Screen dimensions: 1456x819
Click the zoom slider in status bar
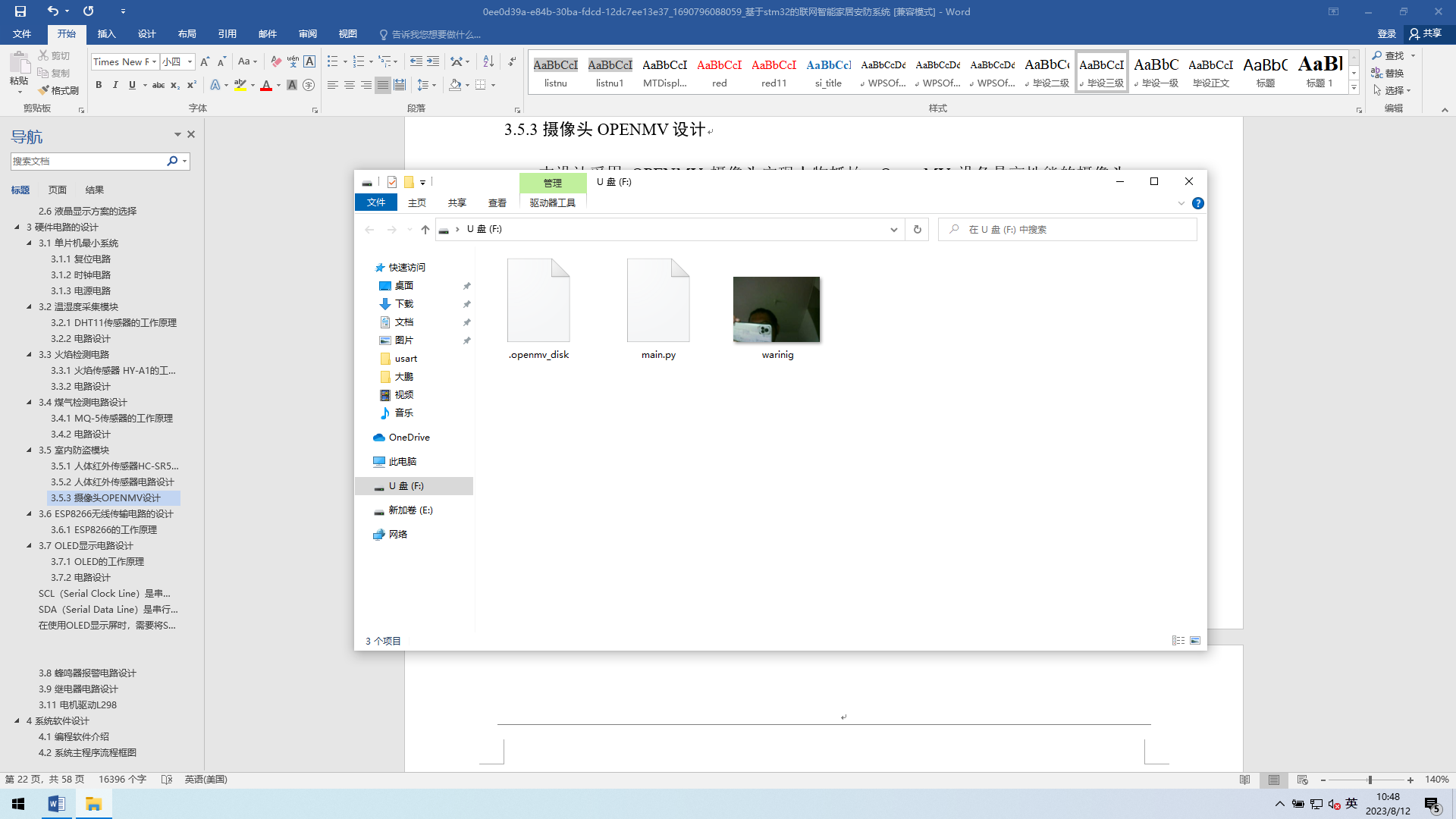[x=1370, y=780]
